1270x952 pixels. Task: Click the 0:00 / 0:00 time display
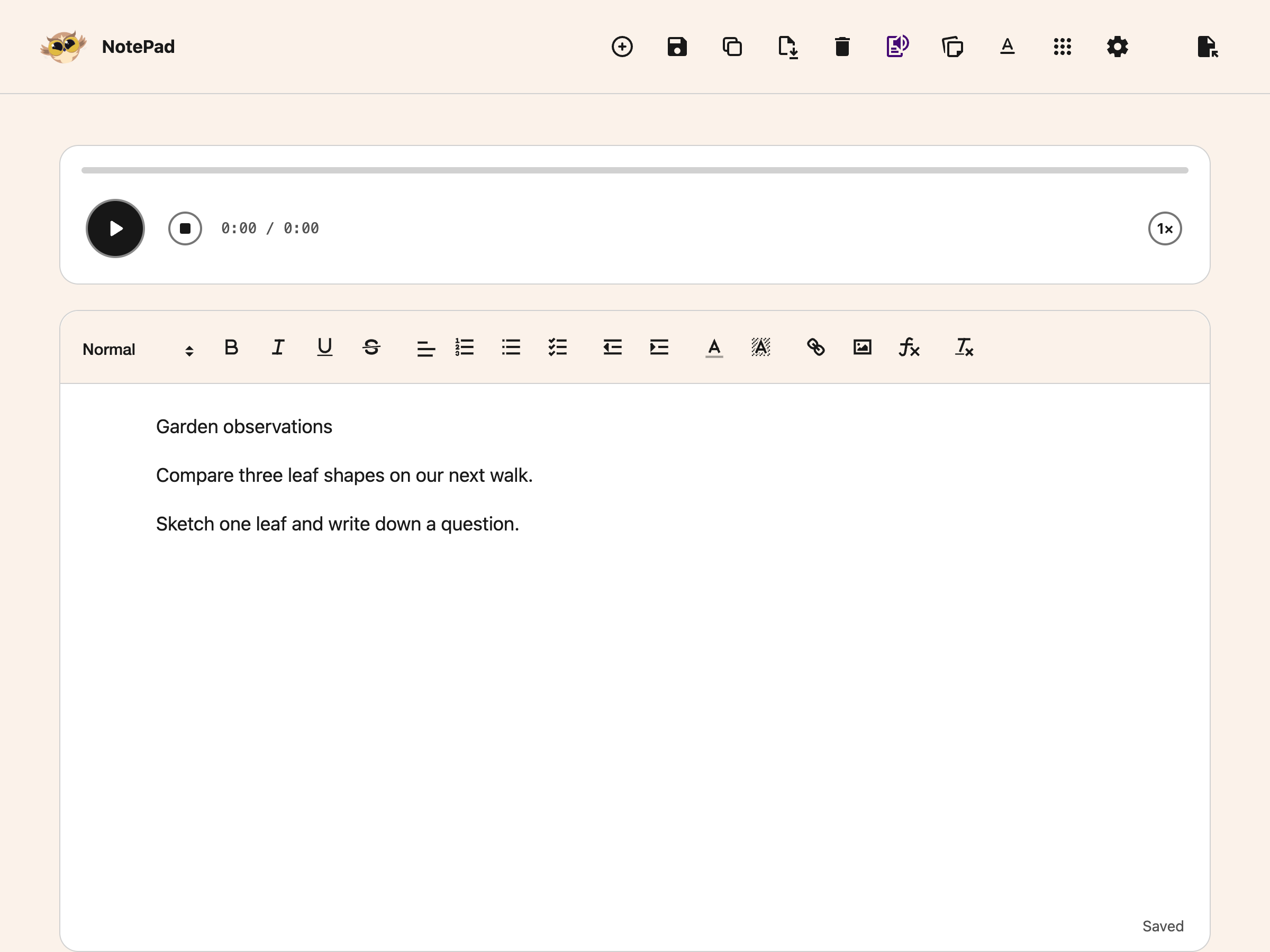click(x=270, y=228)
